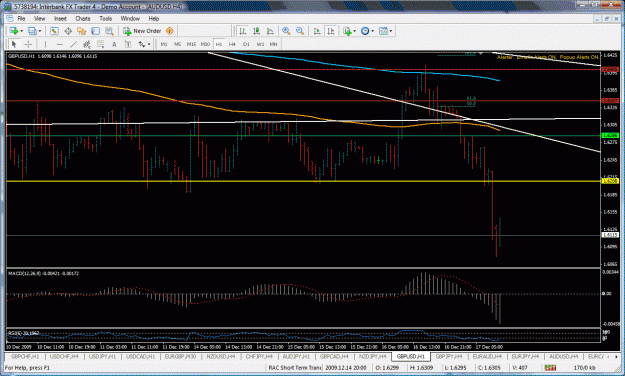Click the chart tabs scroll arrow
This screenshot has height=376, width=625.
(616, 356)
